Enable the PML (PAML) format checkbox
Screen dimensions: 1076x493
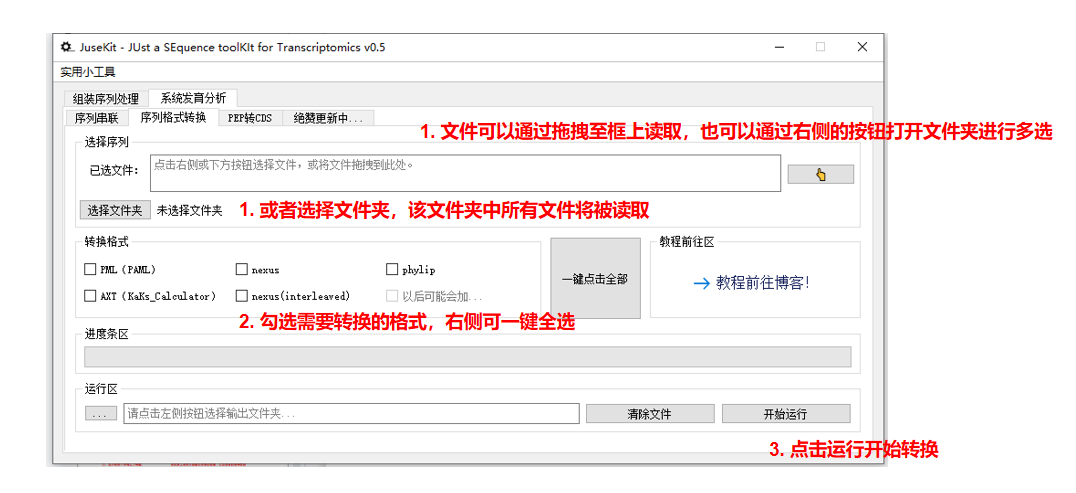91,270
